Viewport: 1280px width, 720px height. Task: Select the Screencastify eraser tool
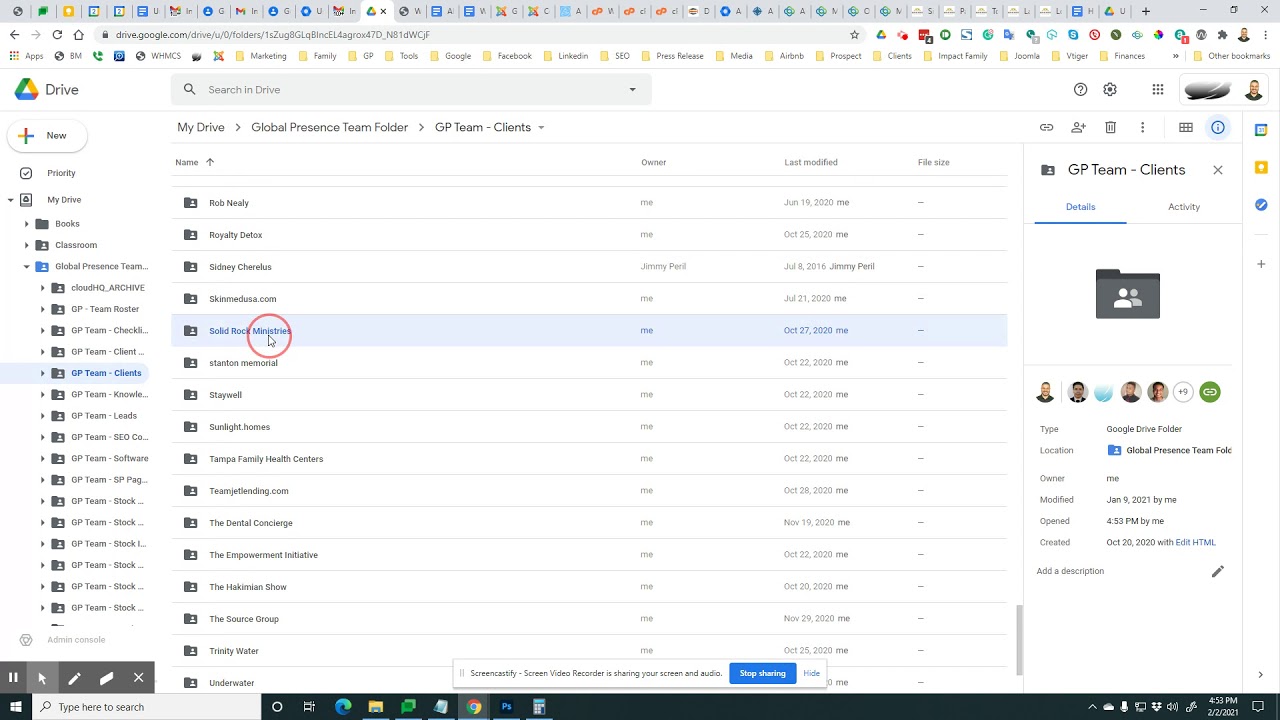click(x=106, y=677)
